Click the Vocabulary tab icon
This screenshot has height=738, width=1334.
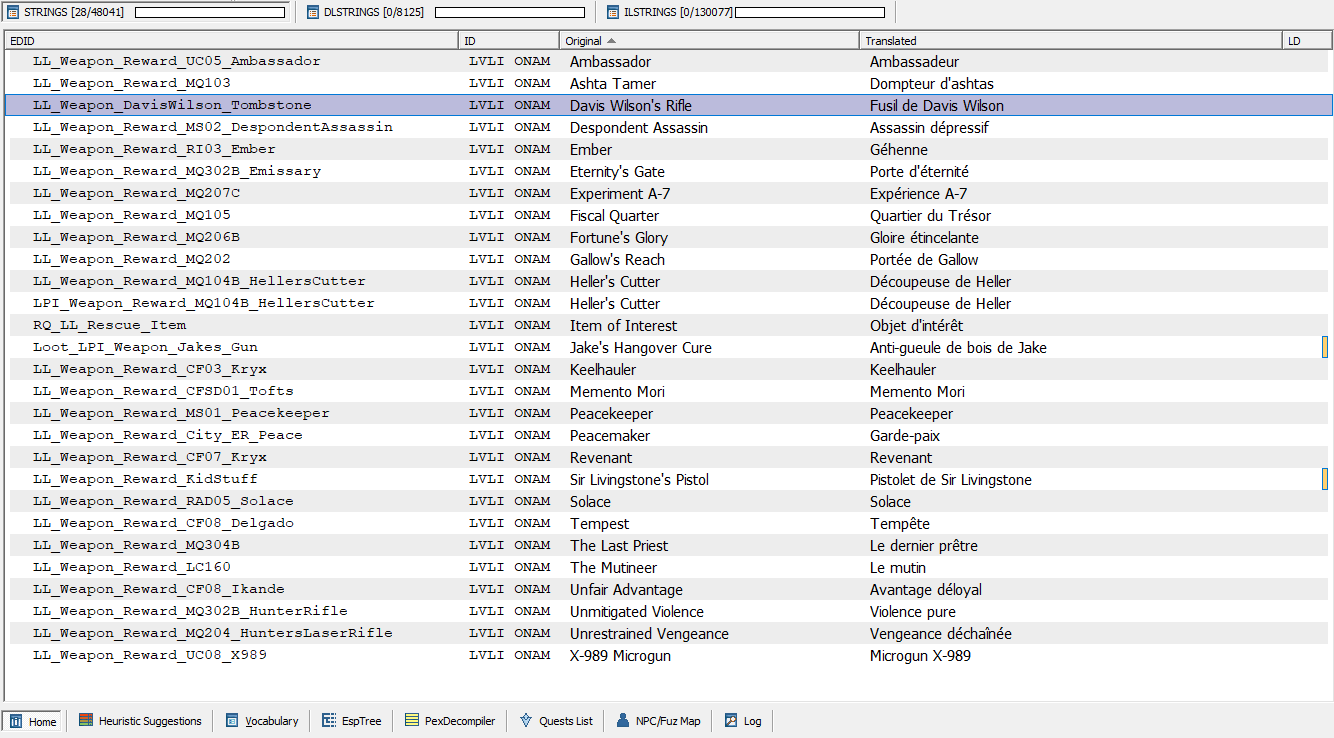(x=232, y=721)
